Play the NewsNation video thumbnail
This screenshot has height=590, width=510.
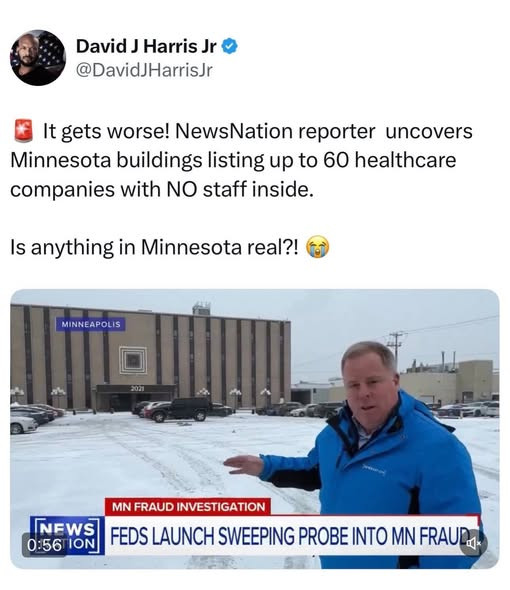pos(255,429)
